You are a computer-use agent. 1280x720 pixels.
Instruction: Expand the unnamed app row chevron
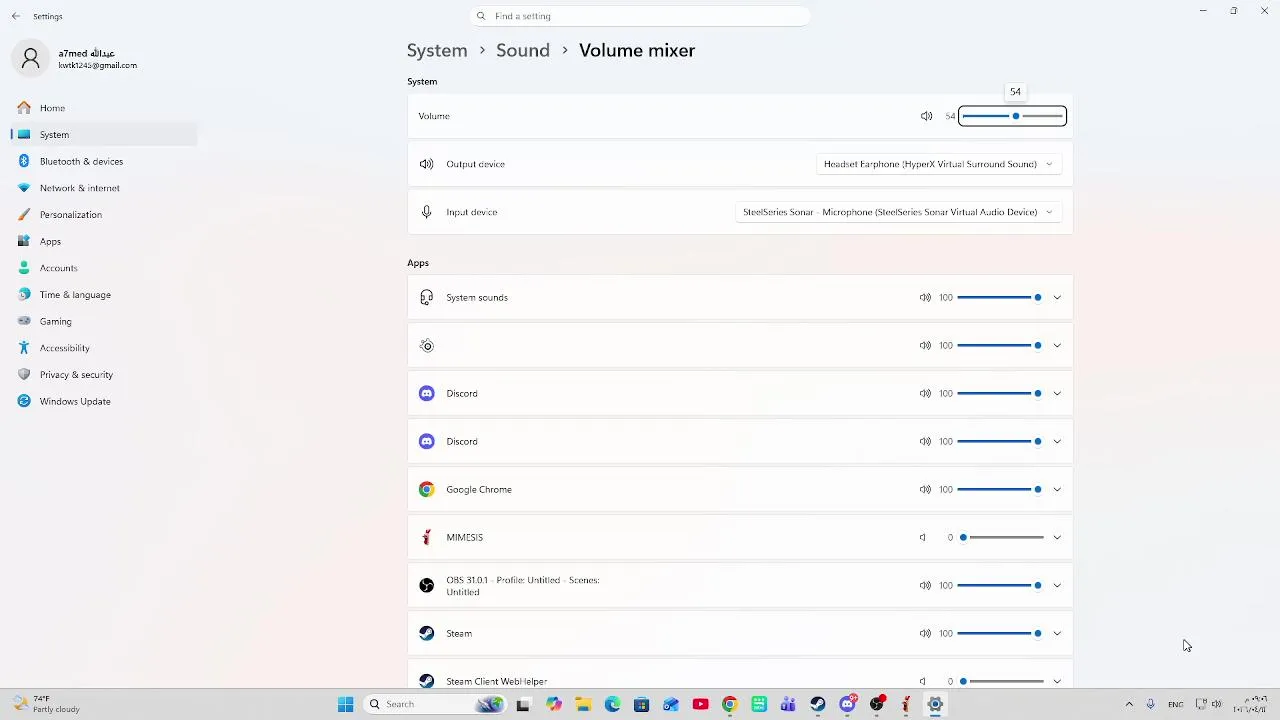(1057, 345)
